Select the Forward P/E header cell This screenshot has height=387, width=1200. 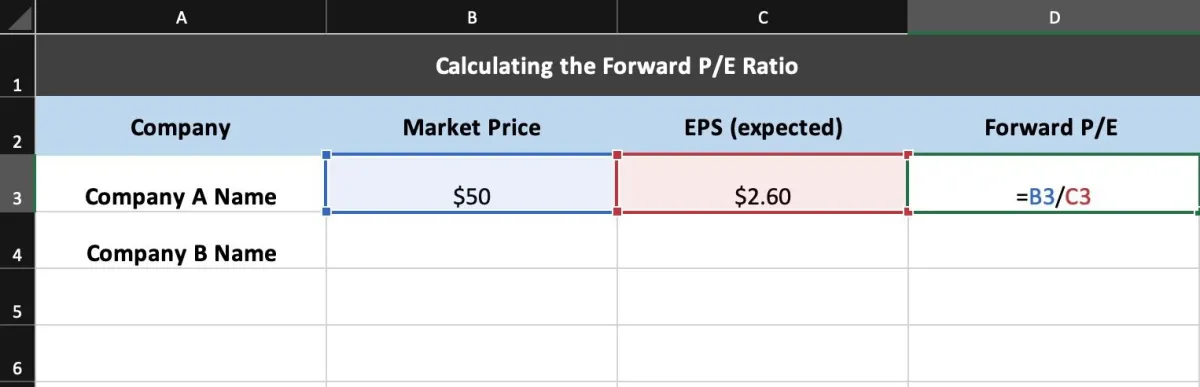(1054, 126)
